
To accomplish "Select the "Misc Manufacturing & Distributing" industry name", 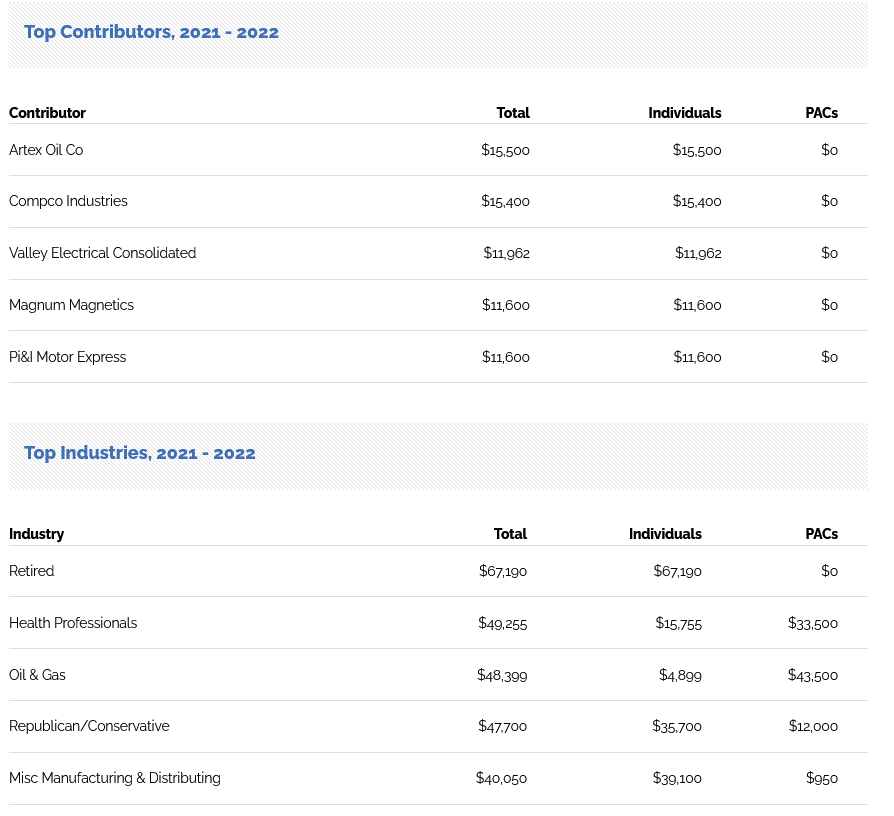I will click(115, 778).
